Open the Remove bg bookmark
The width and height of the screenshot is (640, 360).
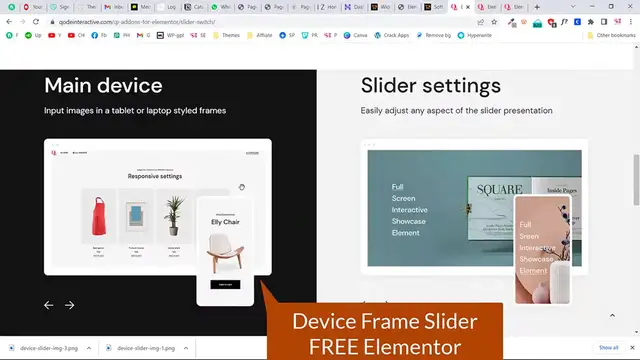pos(433,36)
